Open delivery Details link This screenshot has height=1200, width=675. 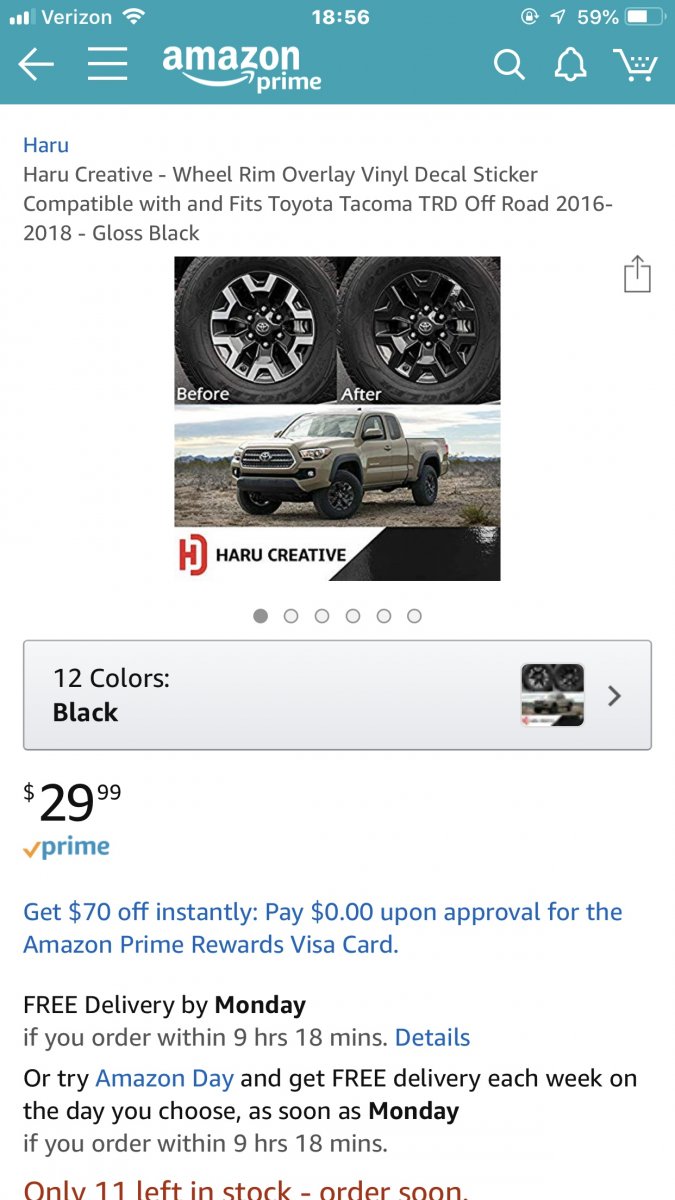[432, 1037]
